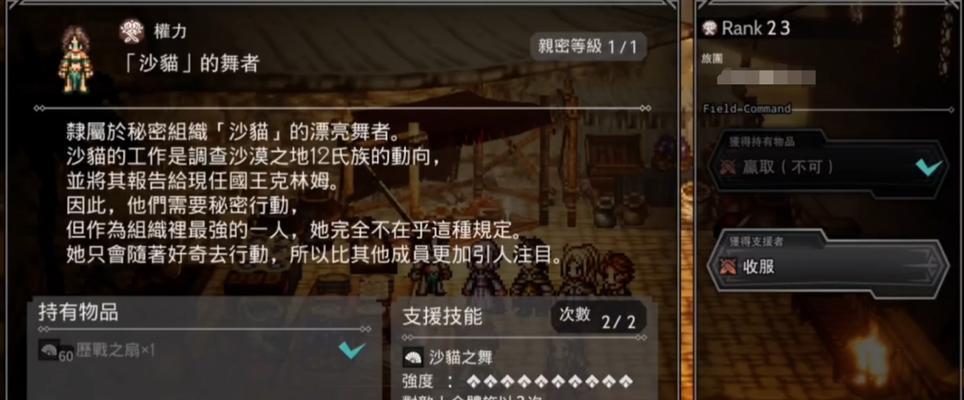Toggle the checkmark next to 歷戰之扇×1
This screenshot has width=964, height=400.
(x=352, y=350)
